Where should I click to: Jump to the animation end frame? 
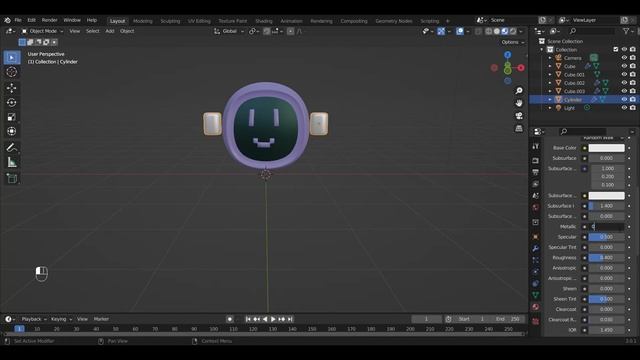290,319
